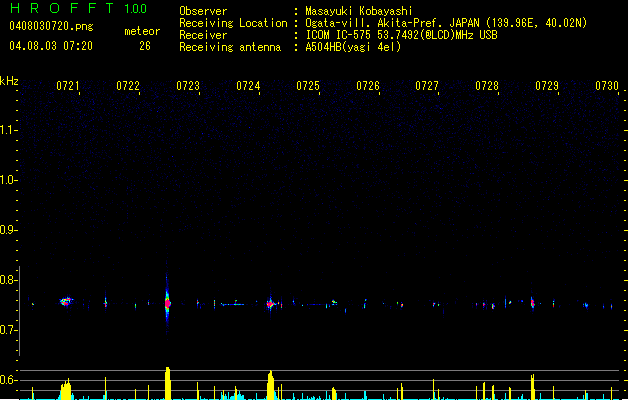629x400 pixels.
Task: Click the Observer label
Action: click(203, 11)
